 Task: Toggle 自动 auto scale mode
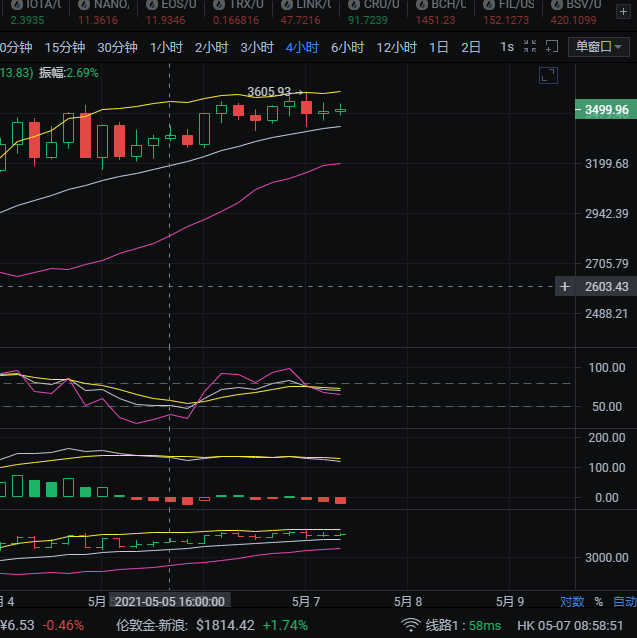[624, 602]
